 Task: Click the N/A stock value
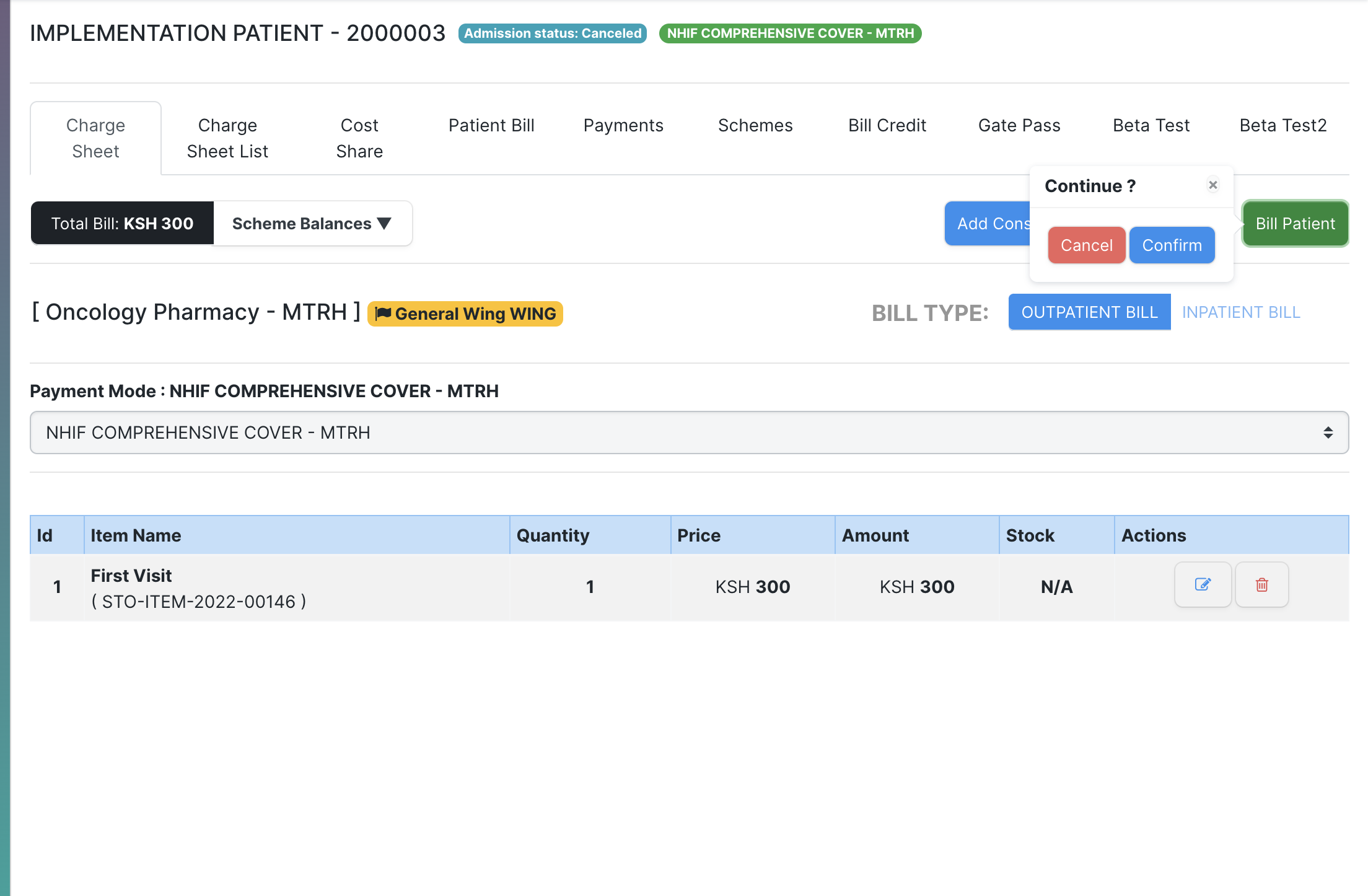pyautogui.click(x=1057, y=587)
